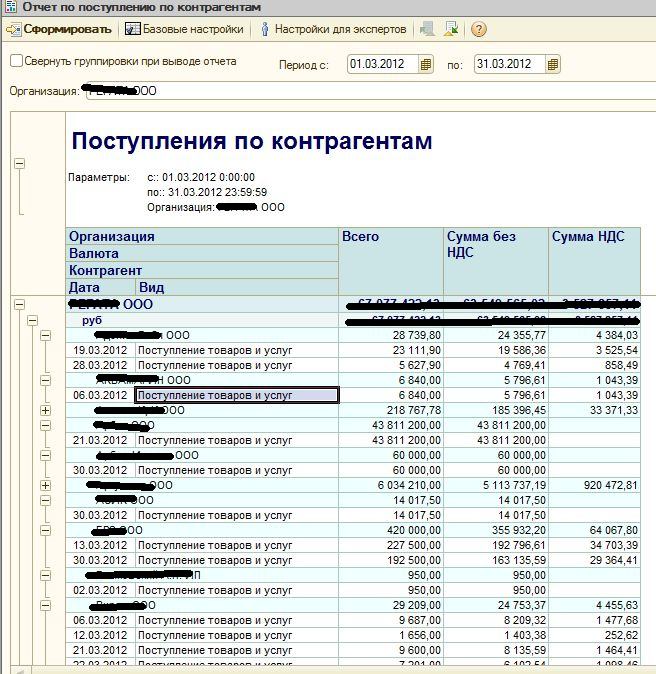Image resolution: width=656 pixels, height=674 pixels.
Task: Select the 33 371,33 VAT cell
Action: pos(595,410)
